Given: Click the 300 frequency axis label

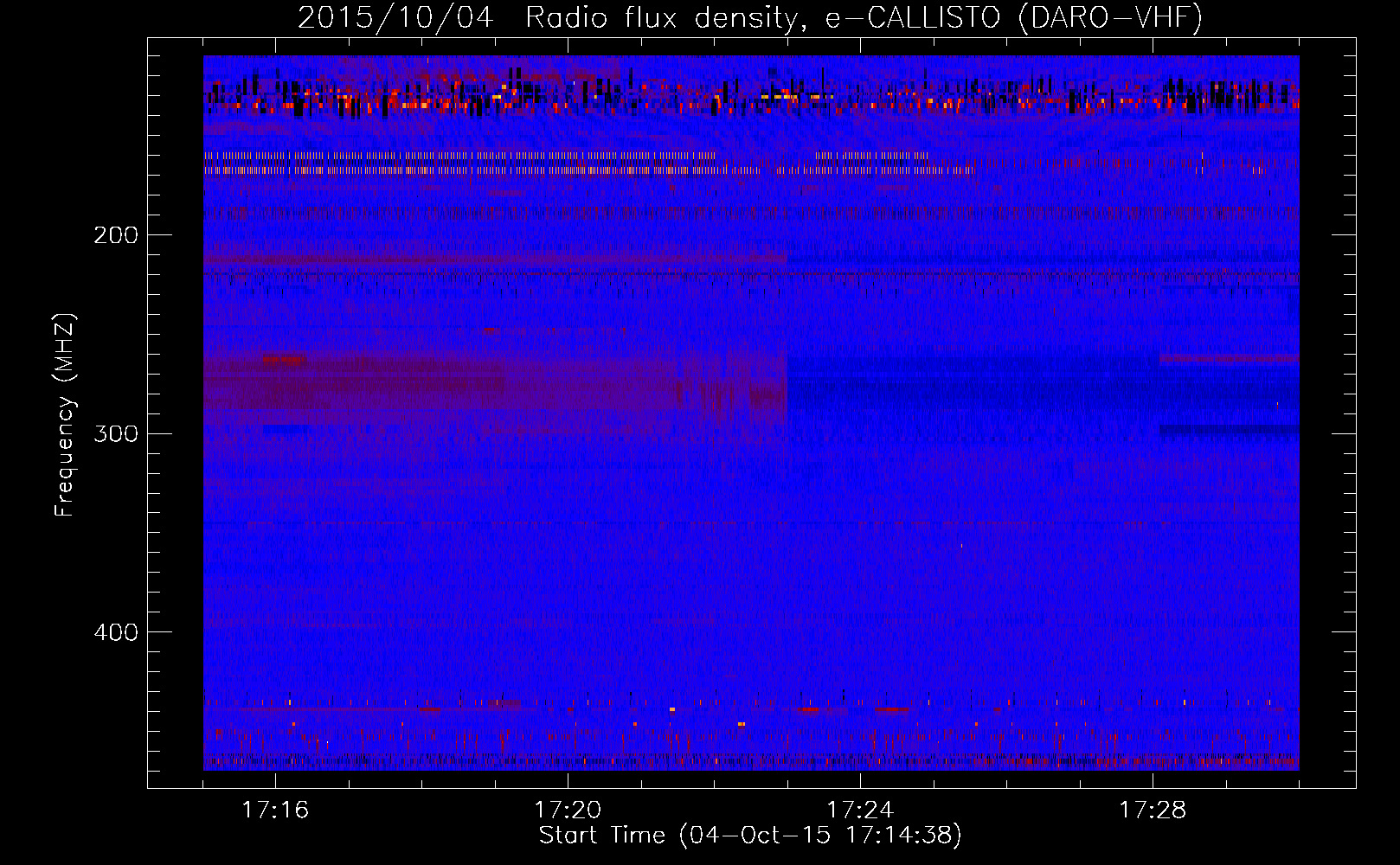Looking at the screenshot, I should (116, 433).
